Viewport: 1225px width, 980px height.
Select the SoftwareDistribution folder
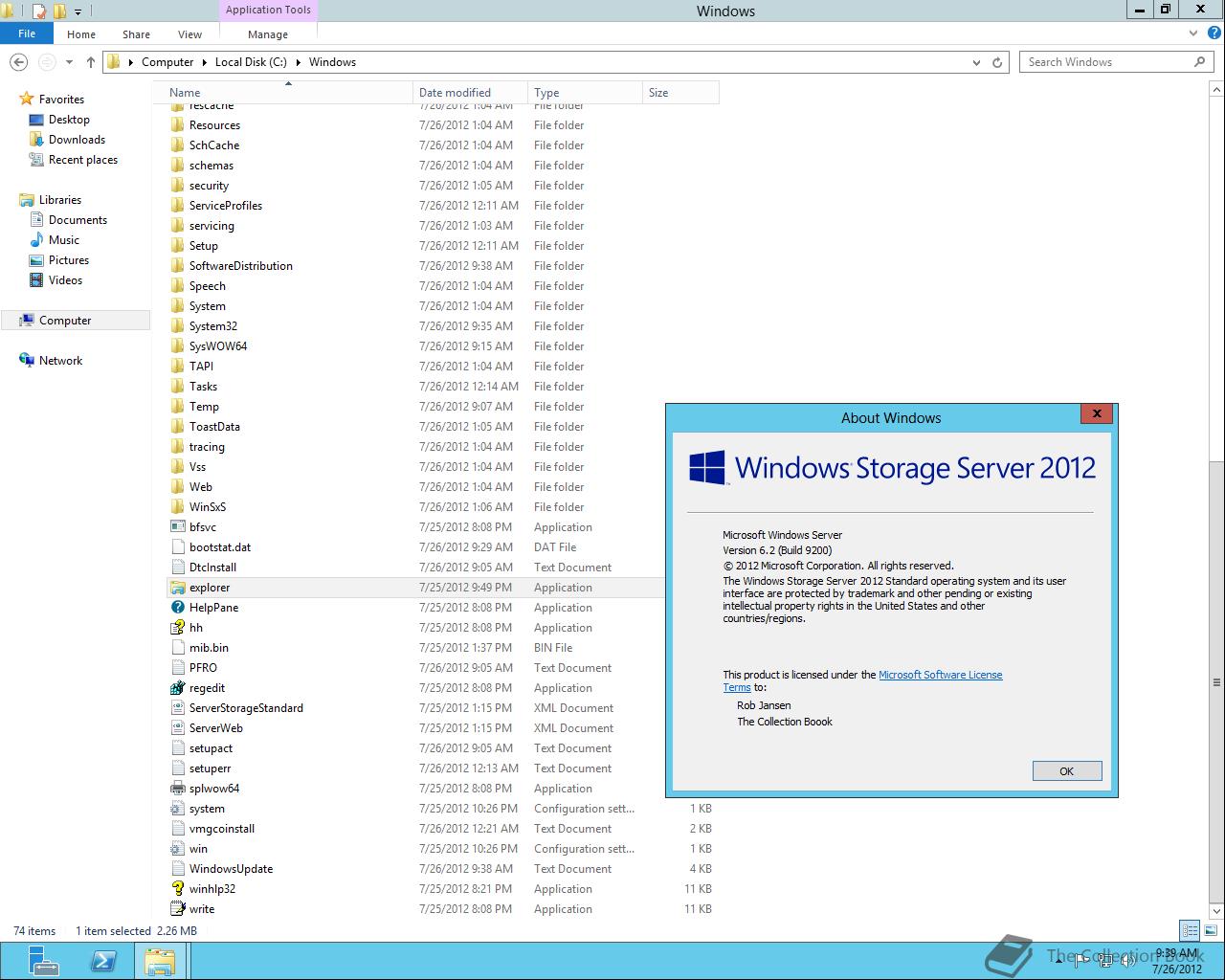[x=241, y=266]
